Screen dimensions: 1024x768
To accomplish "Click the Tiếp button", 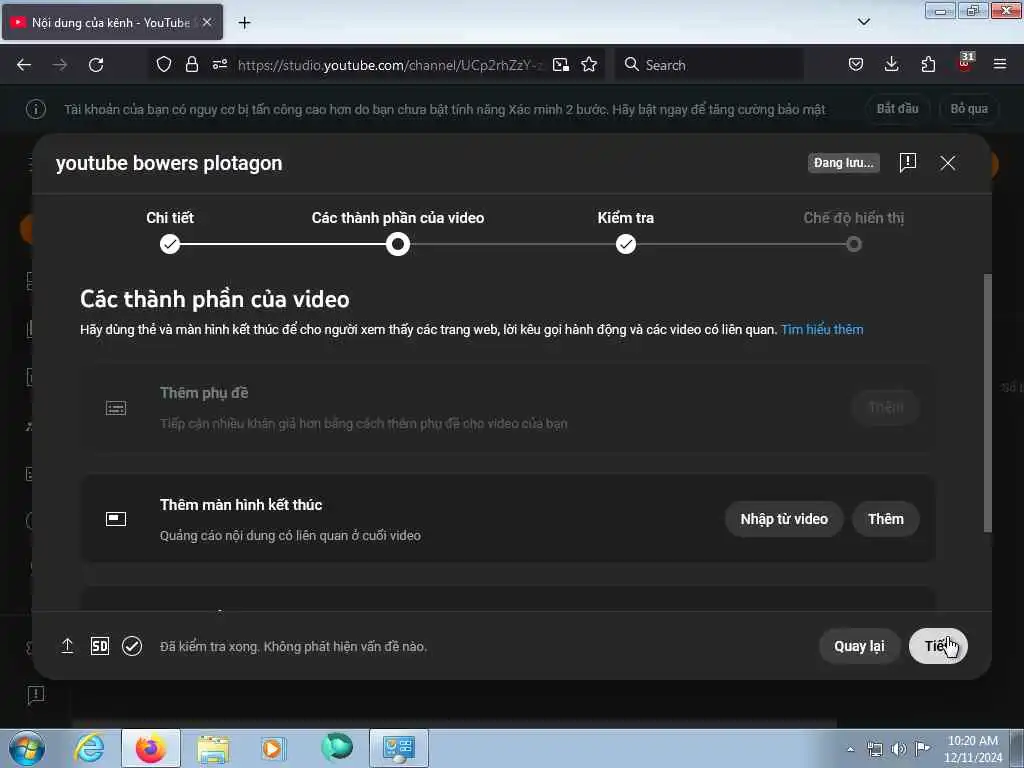I will (x=938, y=646).
